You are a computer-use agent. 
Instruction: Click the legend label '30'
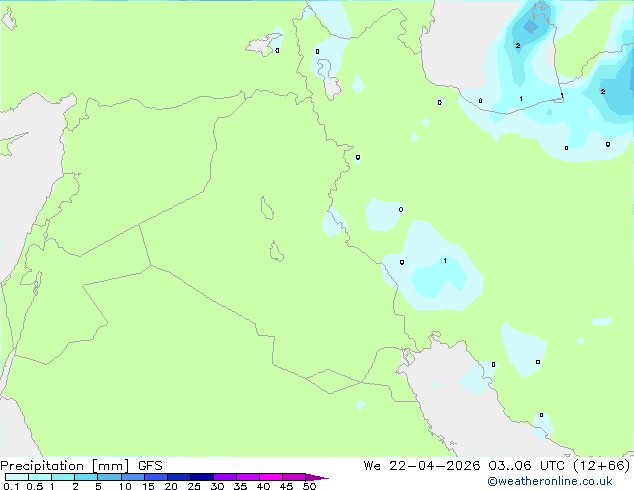click(x=217, y=486)
